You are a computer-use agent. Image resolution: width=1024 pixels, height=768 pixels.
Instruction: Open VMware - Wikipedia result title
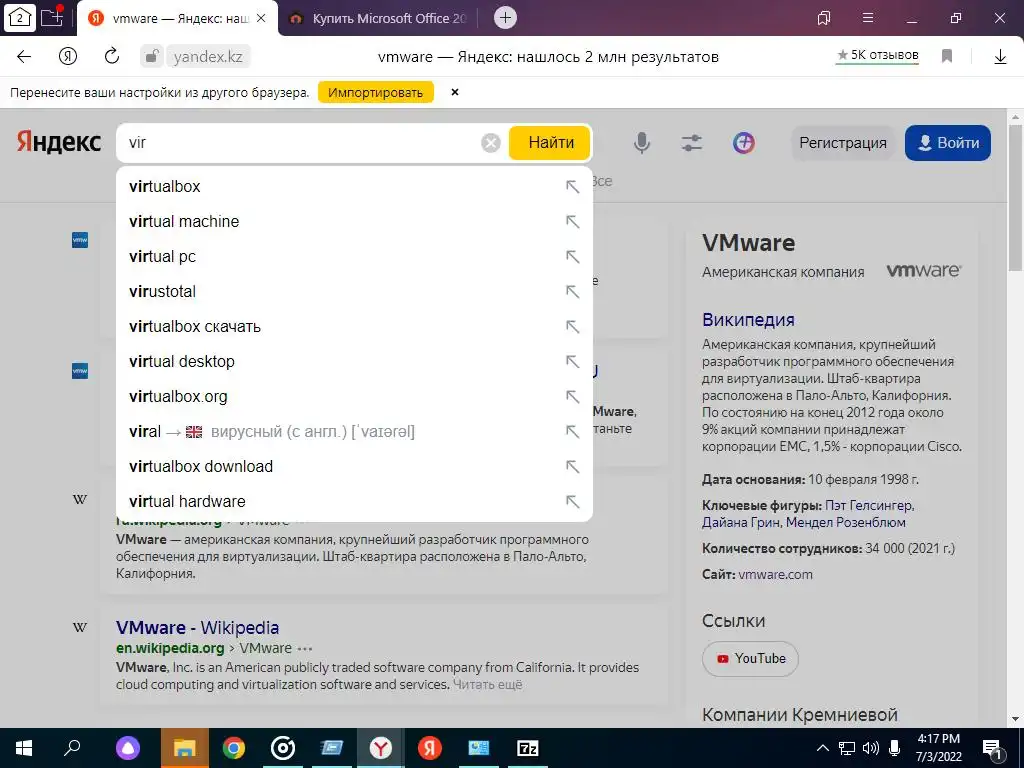point(197,628)
